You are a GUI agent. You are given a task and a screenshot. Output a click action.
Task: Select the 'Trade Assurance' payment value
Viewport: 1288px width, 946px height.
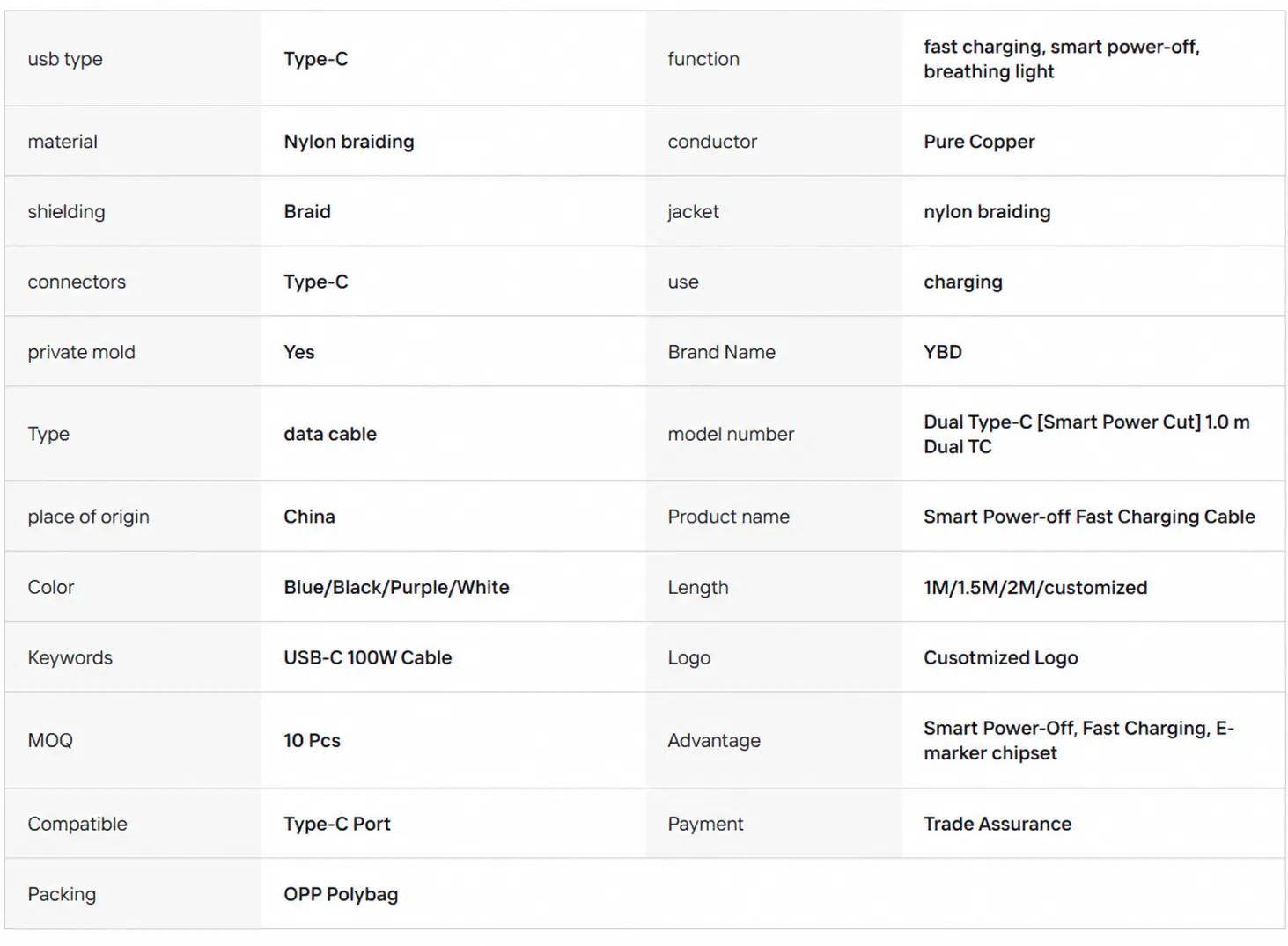[997, 825]
